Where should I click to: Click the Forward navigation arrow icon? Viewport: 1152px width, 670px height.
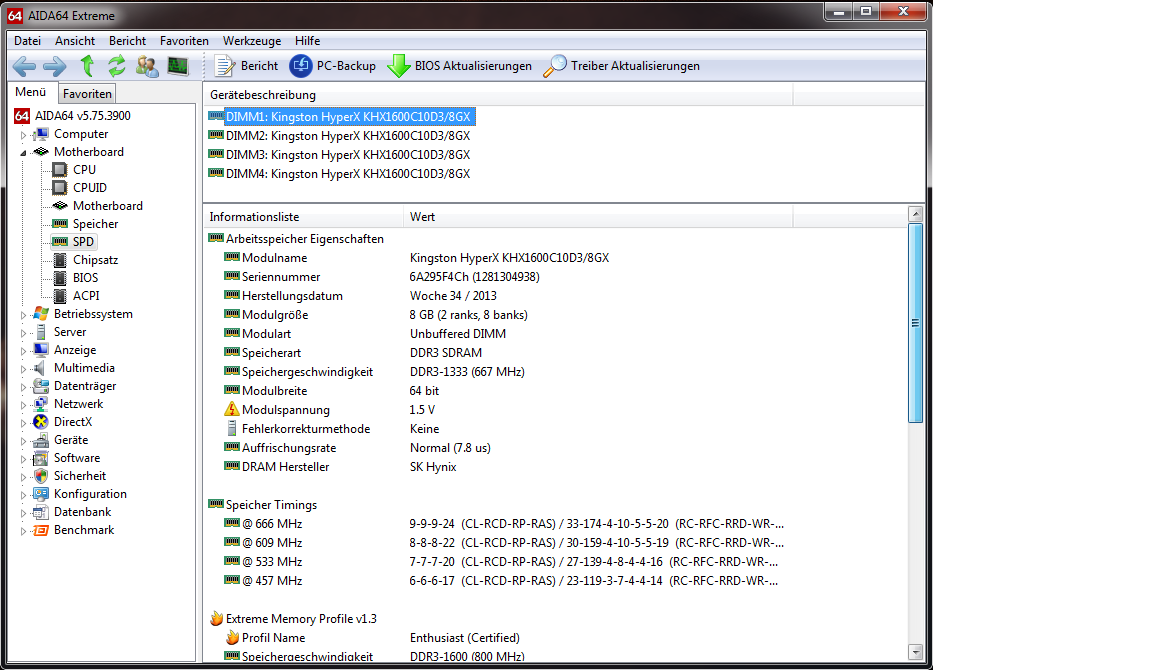click(x=54, y=66)
